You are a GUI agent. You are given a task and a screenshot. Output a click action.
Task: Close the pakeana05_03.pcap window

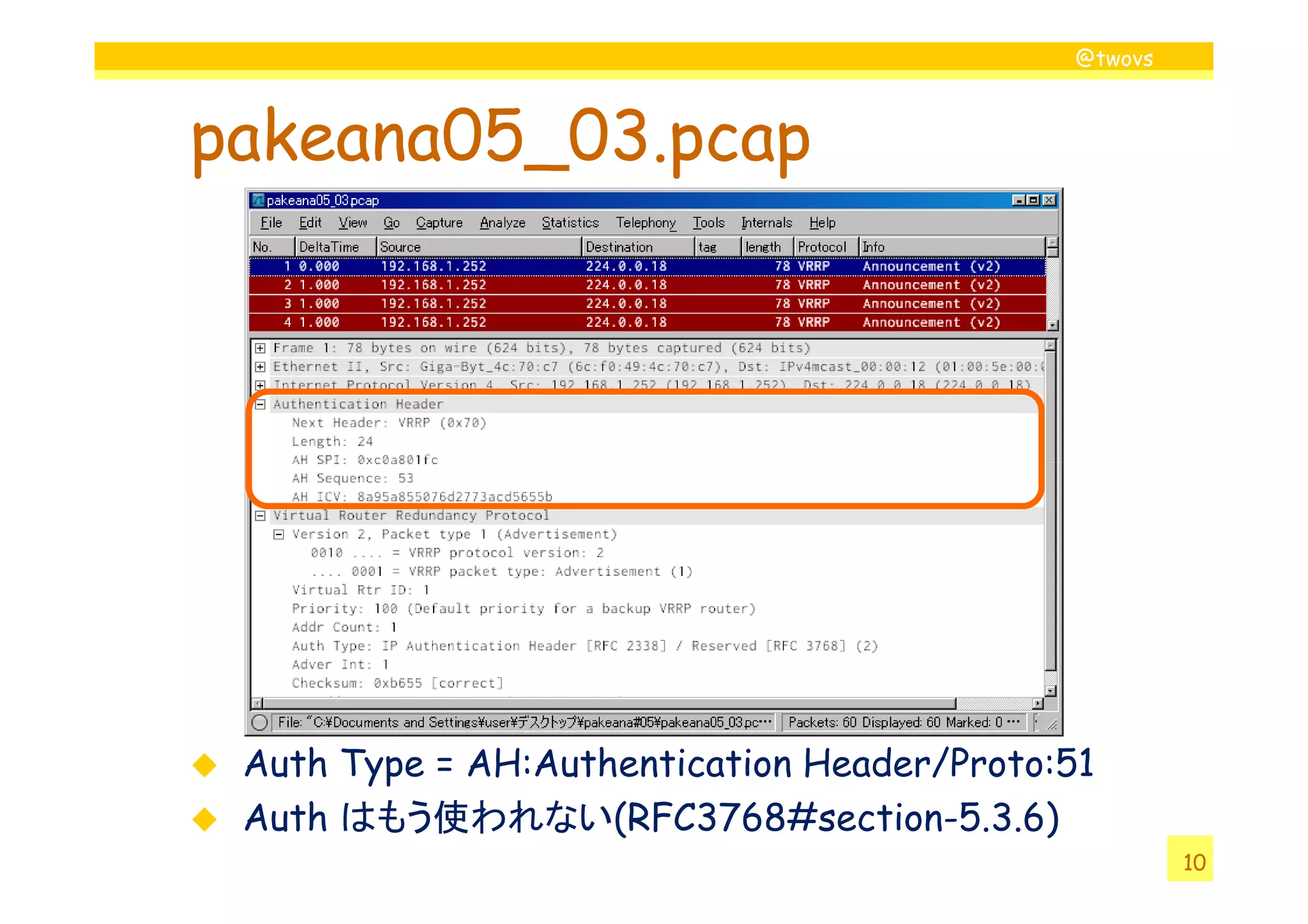1049,201
